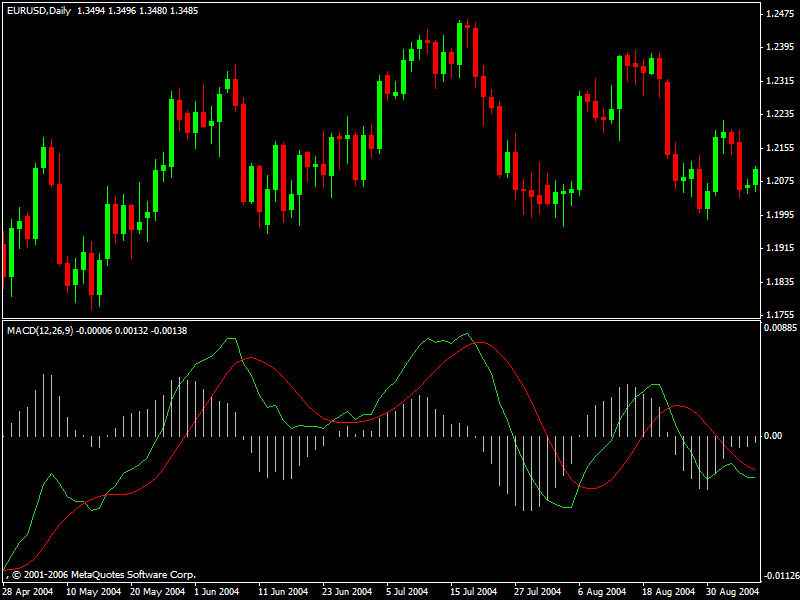Select the 1.1995 price axis value
The width and height of the screenshot is (800, 600).
(780, 215)
